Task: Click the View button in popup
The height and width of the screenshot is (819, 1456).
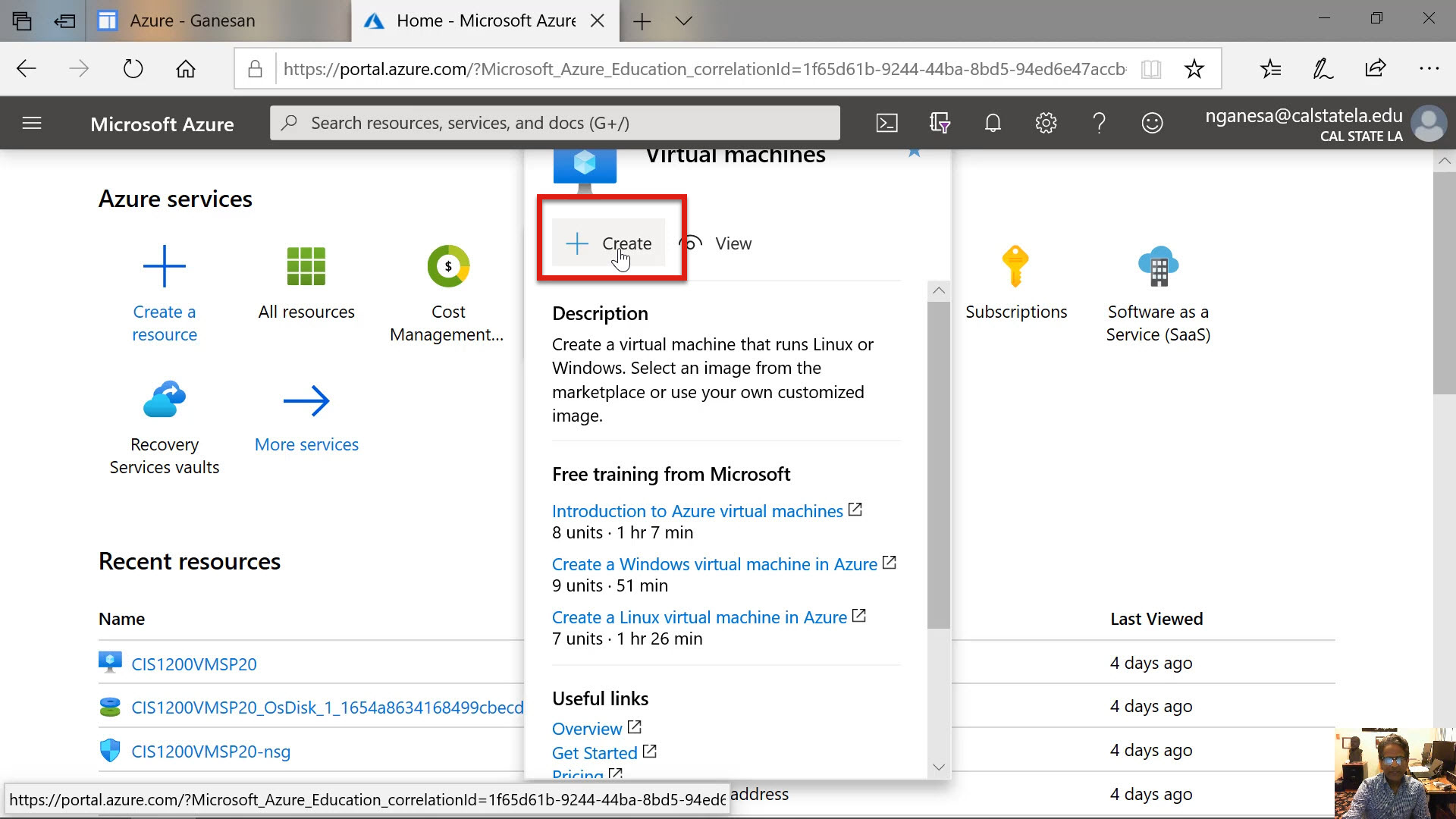Action: (717, 243)
